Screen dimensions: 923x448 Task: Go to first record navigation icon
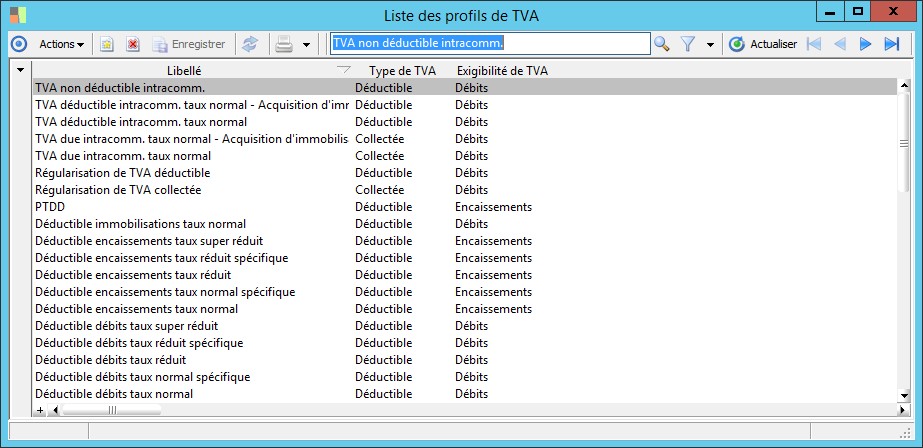click(814, 44)
